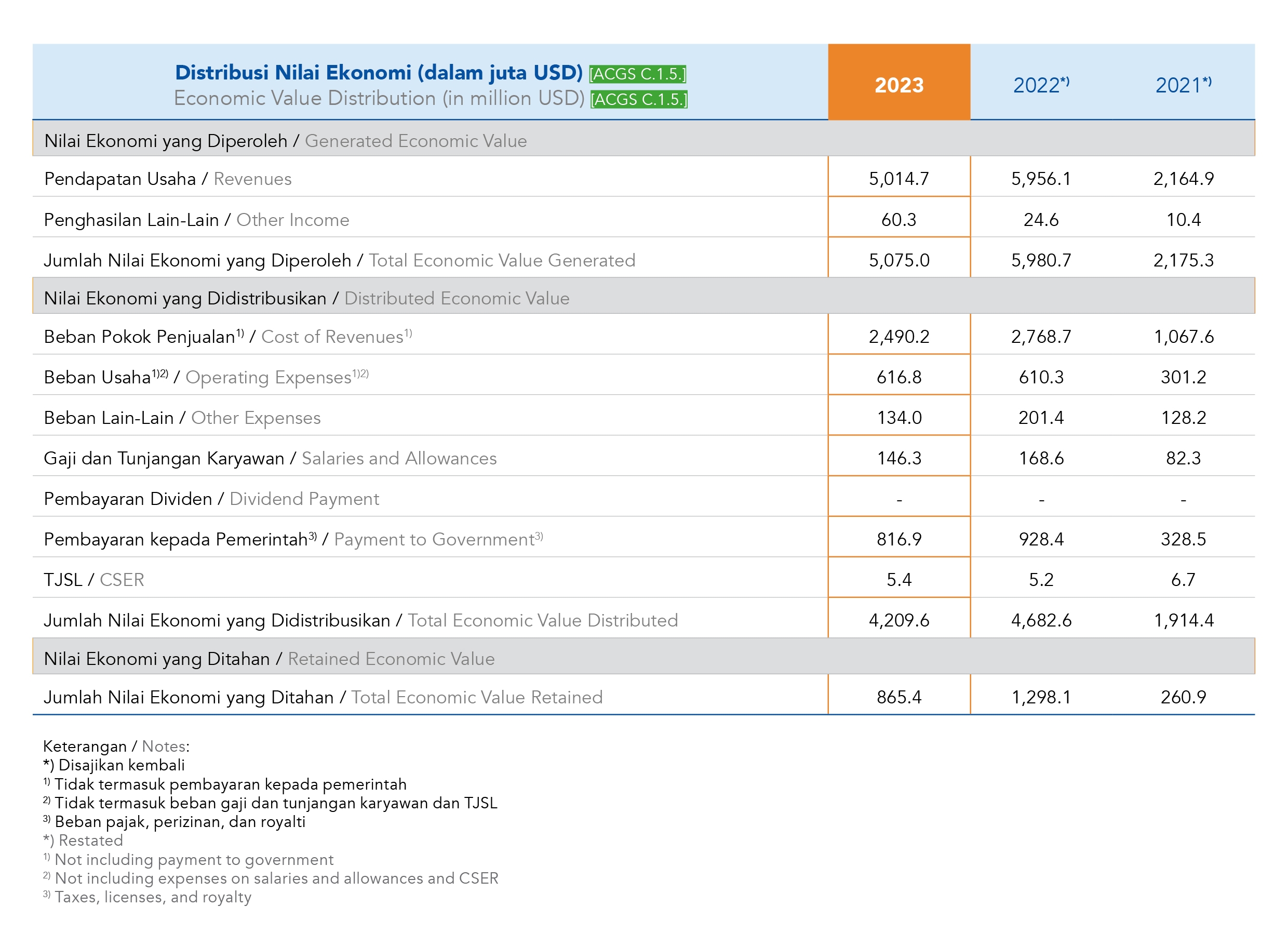Screen dimensions: 1288x933
Task: Select the 2022 revenues value 5,956.1
Action: coord(1041,179)
